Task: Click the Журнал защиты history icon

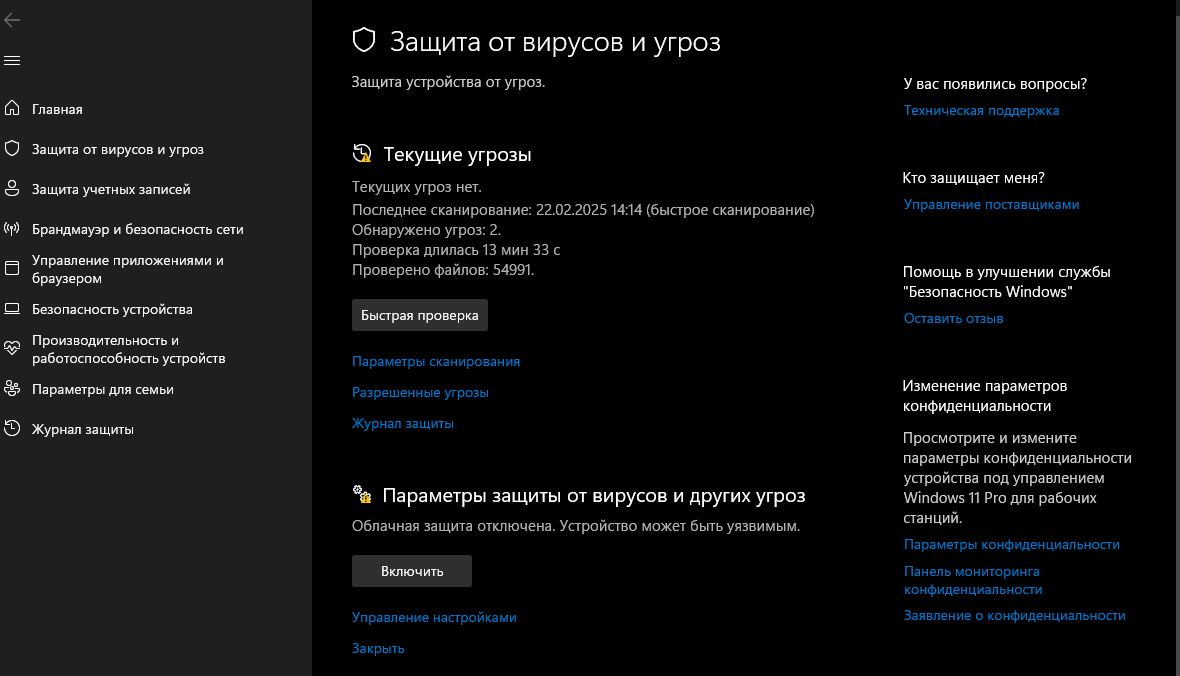Action: tap(12, 429)
